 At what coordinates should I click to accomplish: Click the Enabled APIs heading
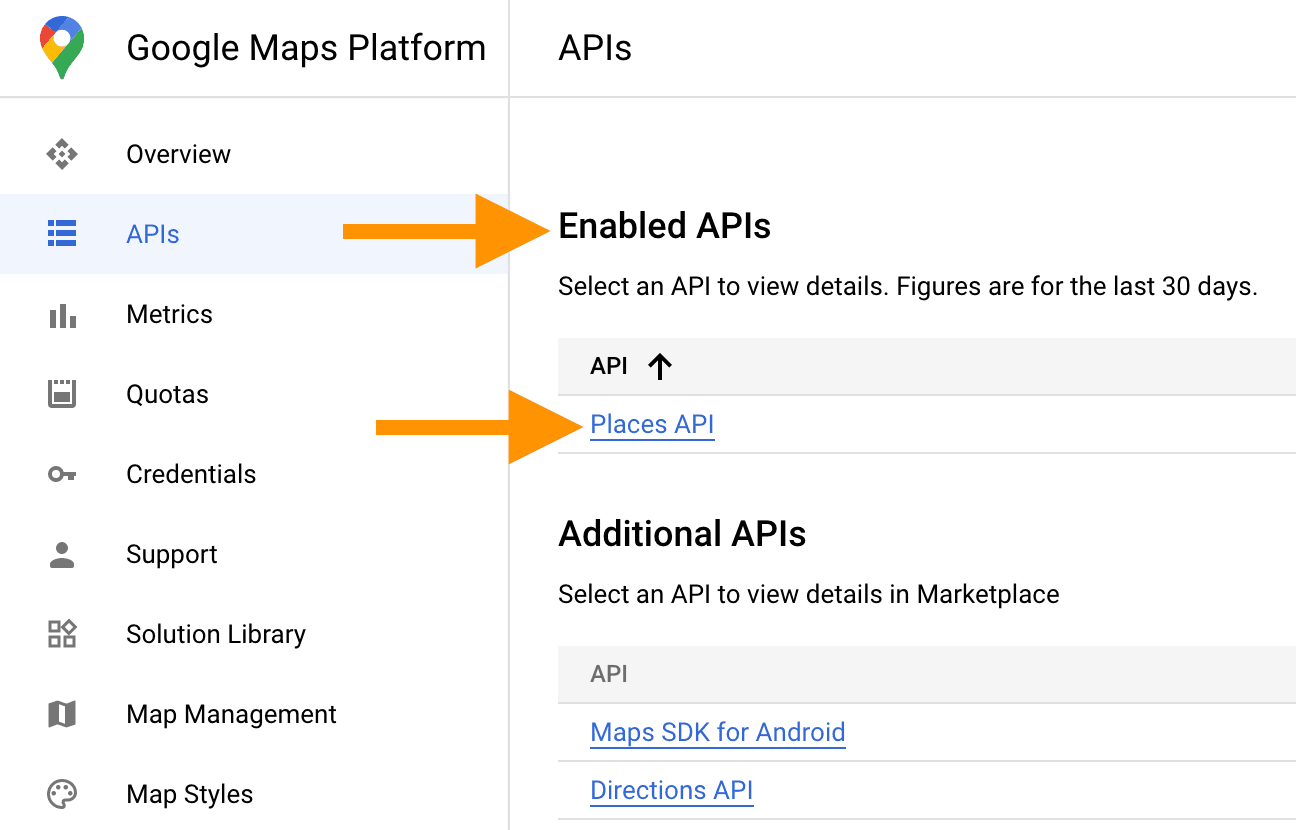(664, 227)
